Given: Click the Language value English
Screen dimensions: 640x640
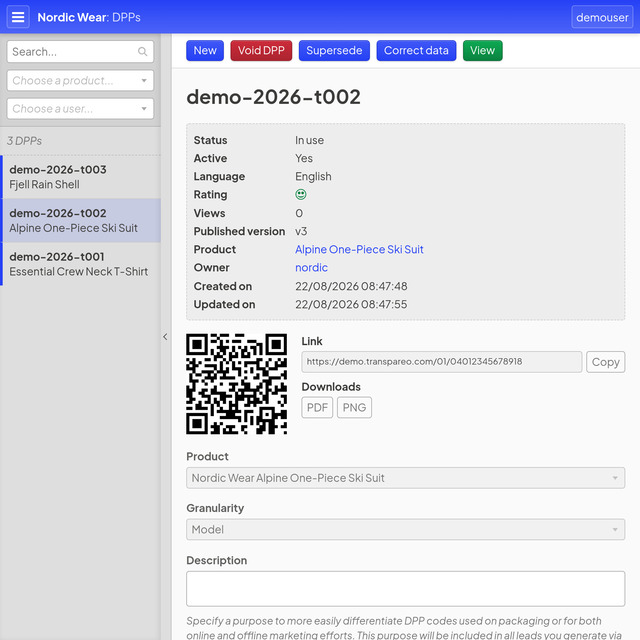Looking at the screenshot, I should coord(313,177).
